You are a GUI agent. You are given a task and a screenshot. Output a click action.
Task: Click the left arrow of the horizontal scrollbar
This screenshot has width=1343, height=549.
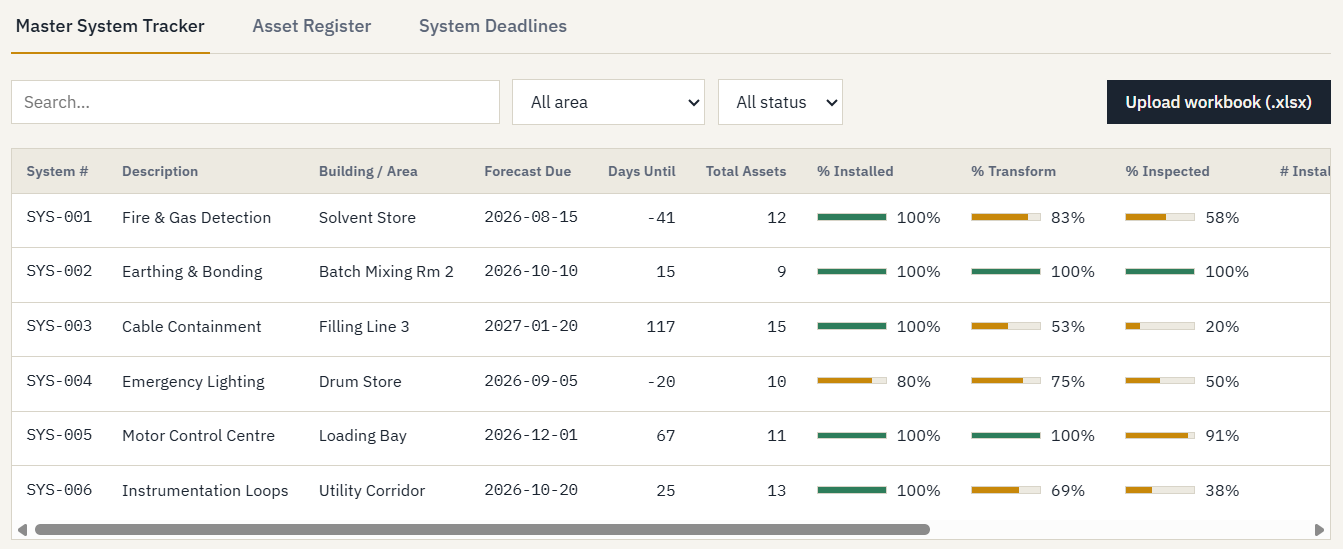click(21, 529)
